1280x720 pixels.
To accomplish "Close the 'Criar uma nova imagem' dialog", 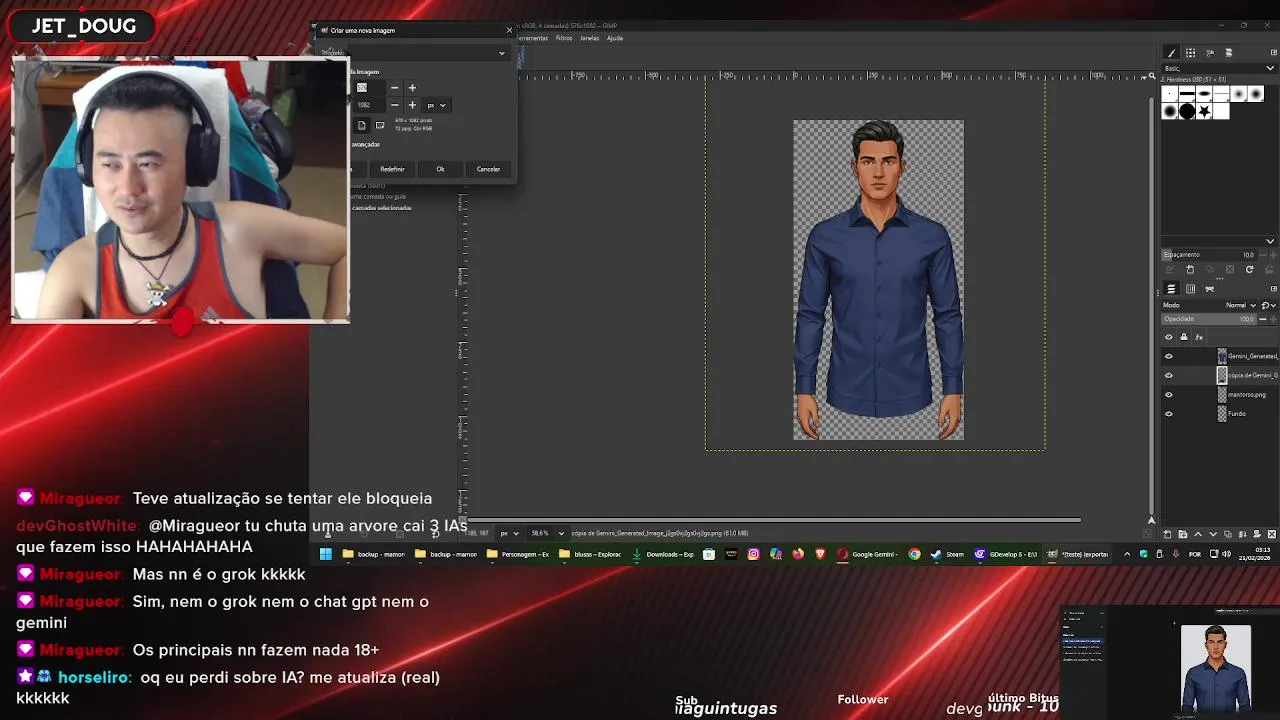I will 508,30.
